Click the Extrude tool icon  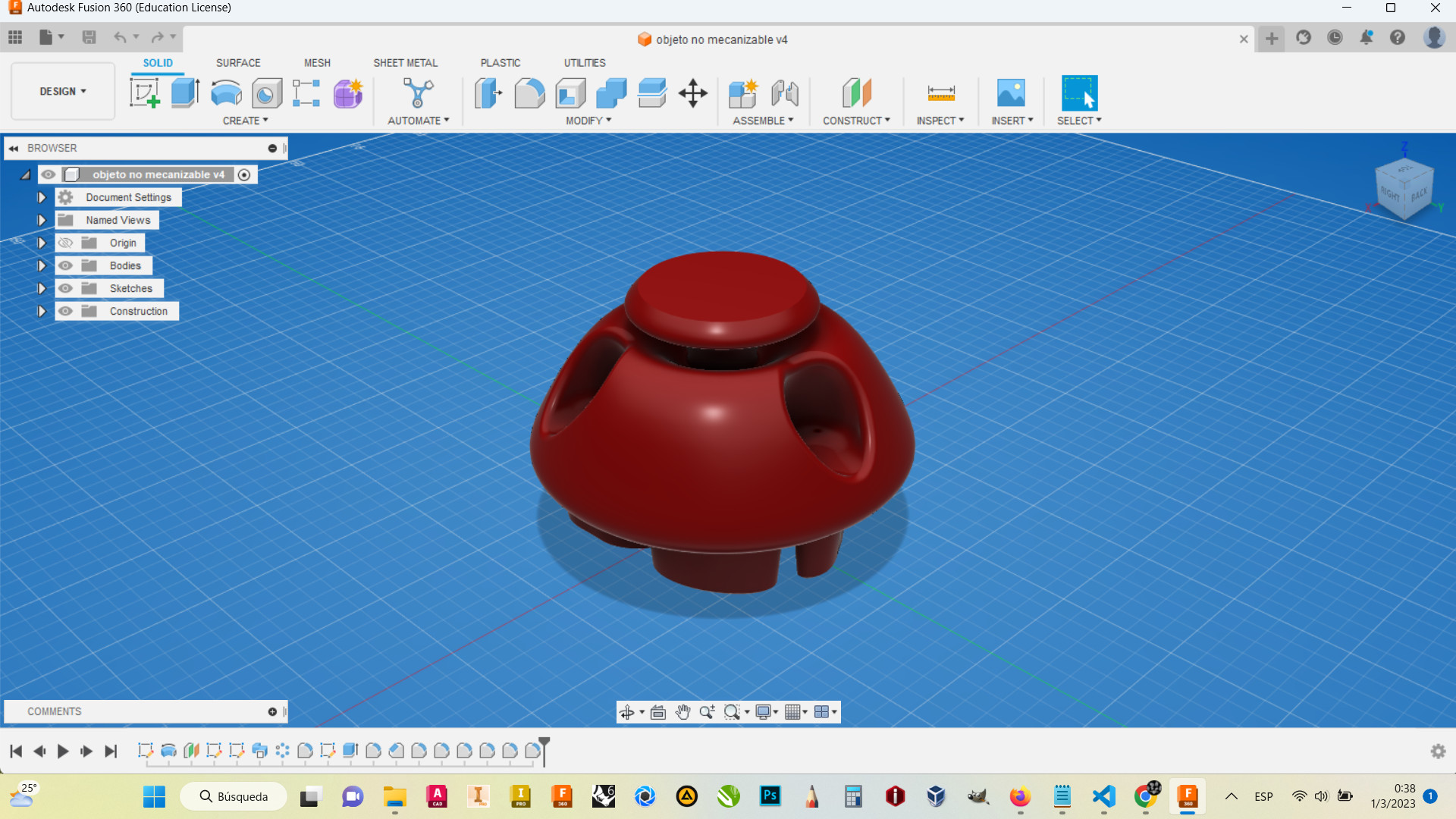coord(185,93)
